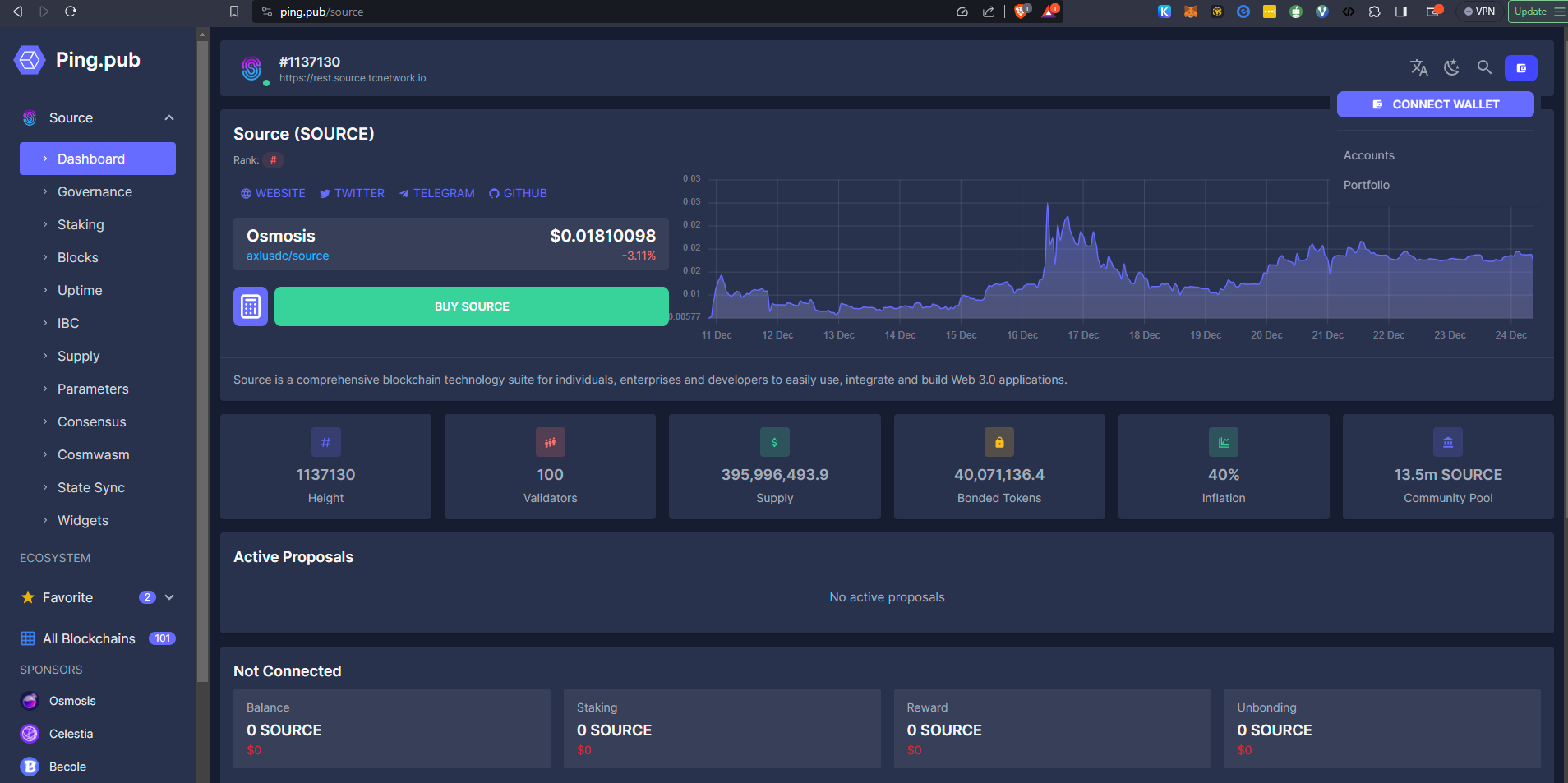Image resolution: width=1568 pixels, height=783 pixels.
Task: Click the wallet icon button at top right
Action: (1520, 68)
